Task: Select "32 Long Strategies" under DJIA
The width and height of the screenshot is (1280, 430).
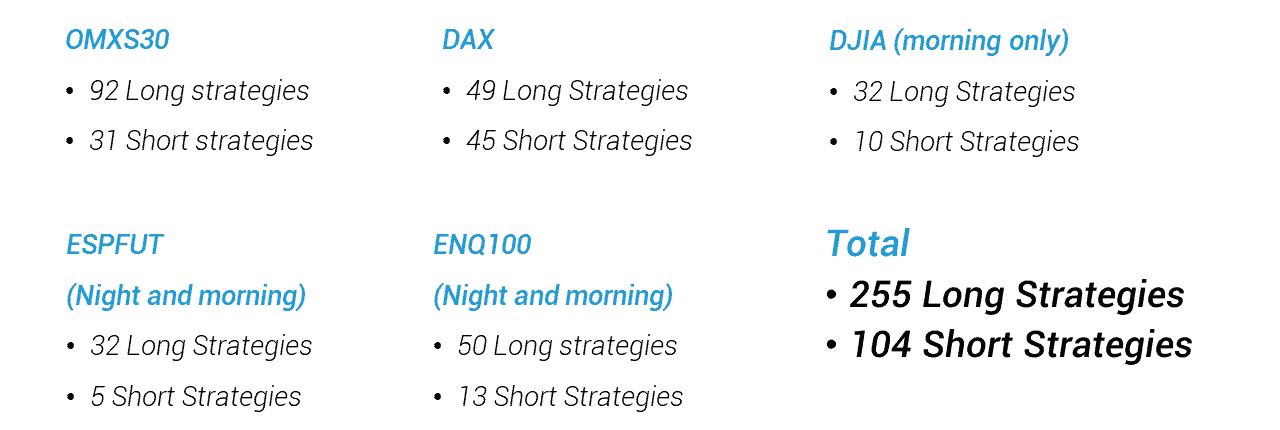Action: click(964, 92)
